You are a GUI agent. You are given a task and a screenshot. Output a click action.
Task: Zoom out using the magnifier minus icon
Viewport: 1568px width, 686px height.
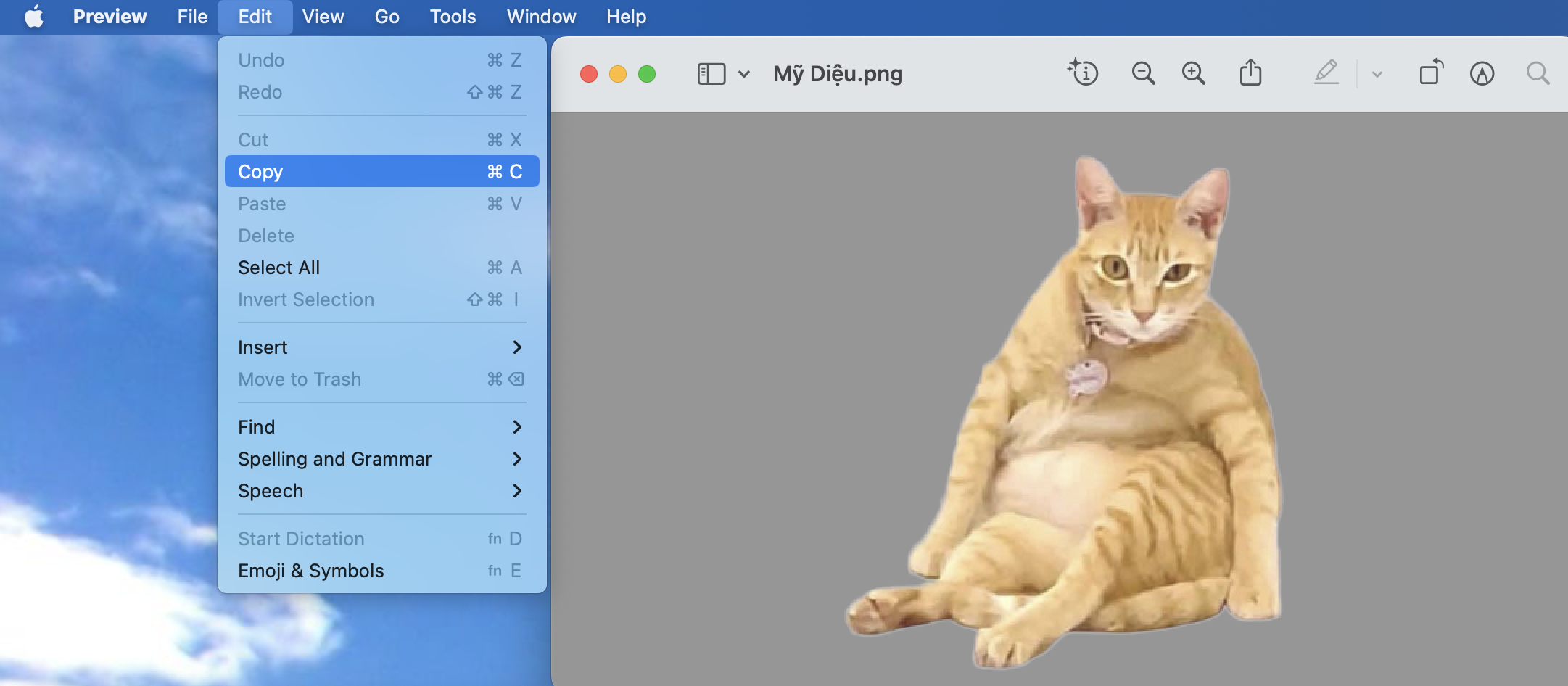(x=1143, y=73)
